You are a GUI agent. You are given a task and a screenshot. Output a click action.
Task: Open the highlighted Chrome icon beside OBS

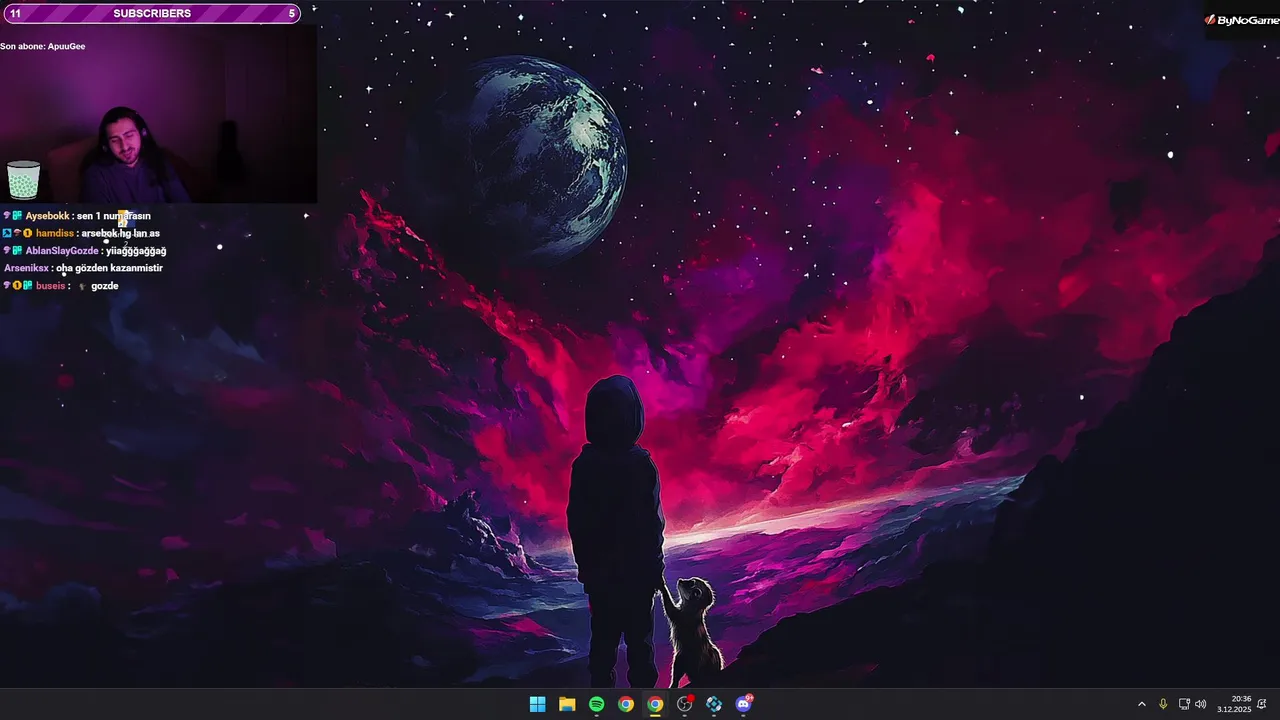tap(655, 704)
